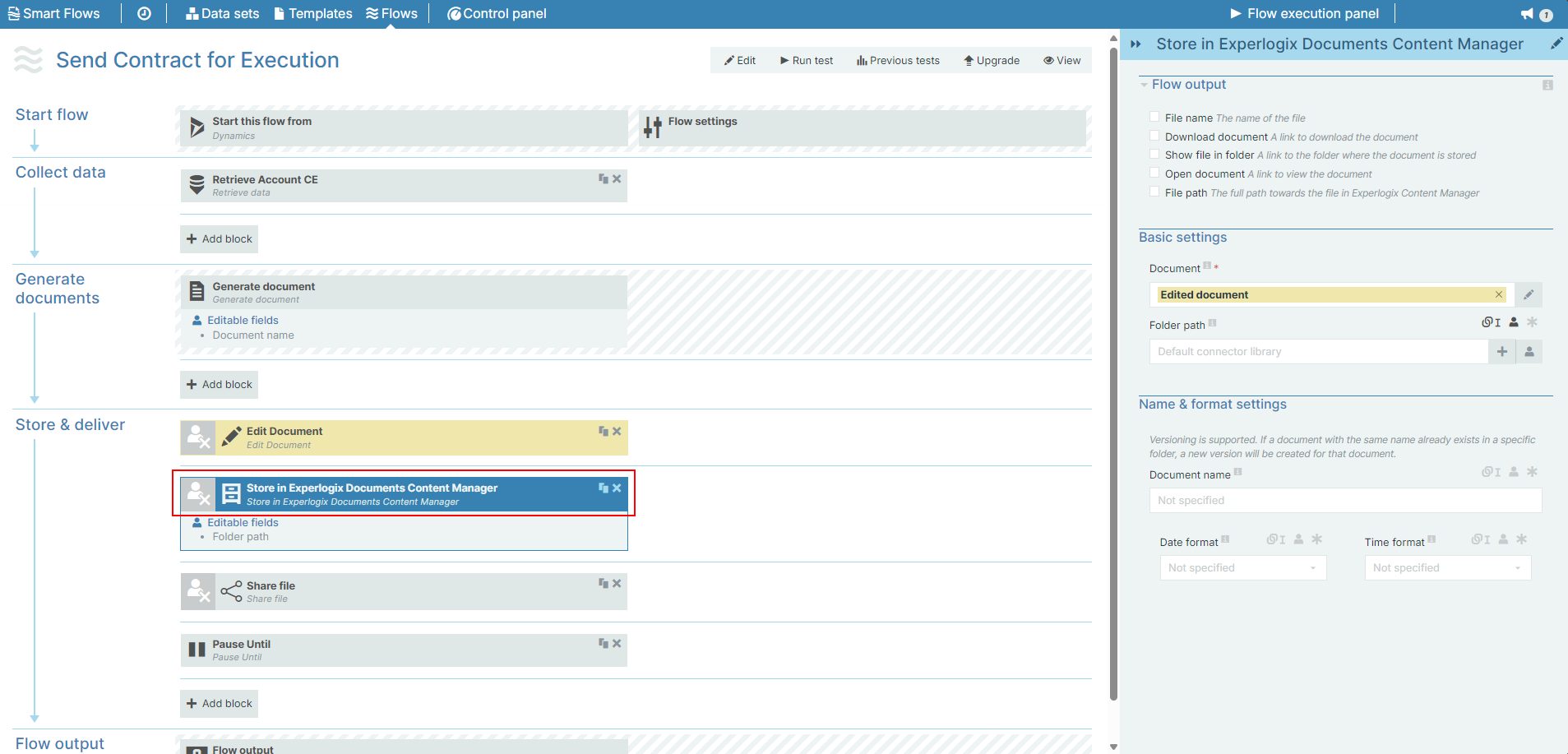Click the announcements megaphone icon
The width and height of the screenshot is (1568, 754).
click(x=1527, y=13)
